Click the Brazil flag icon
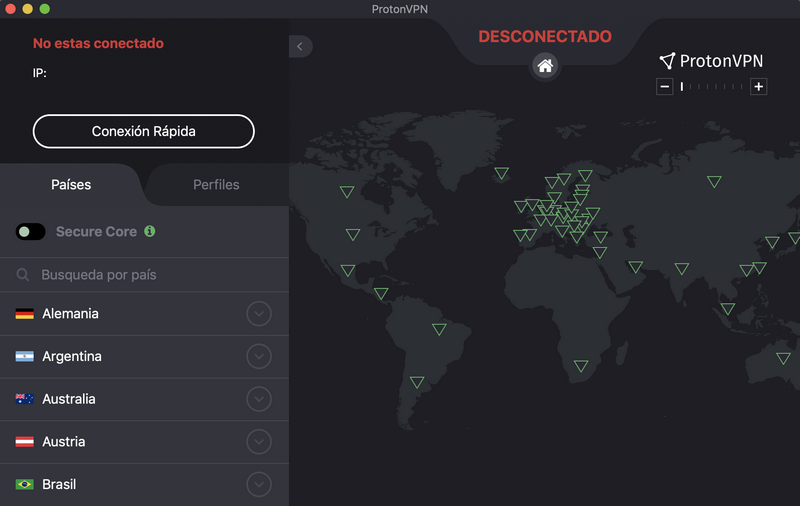The height and width of the screenshot is (506, 800). click(24, 484)
